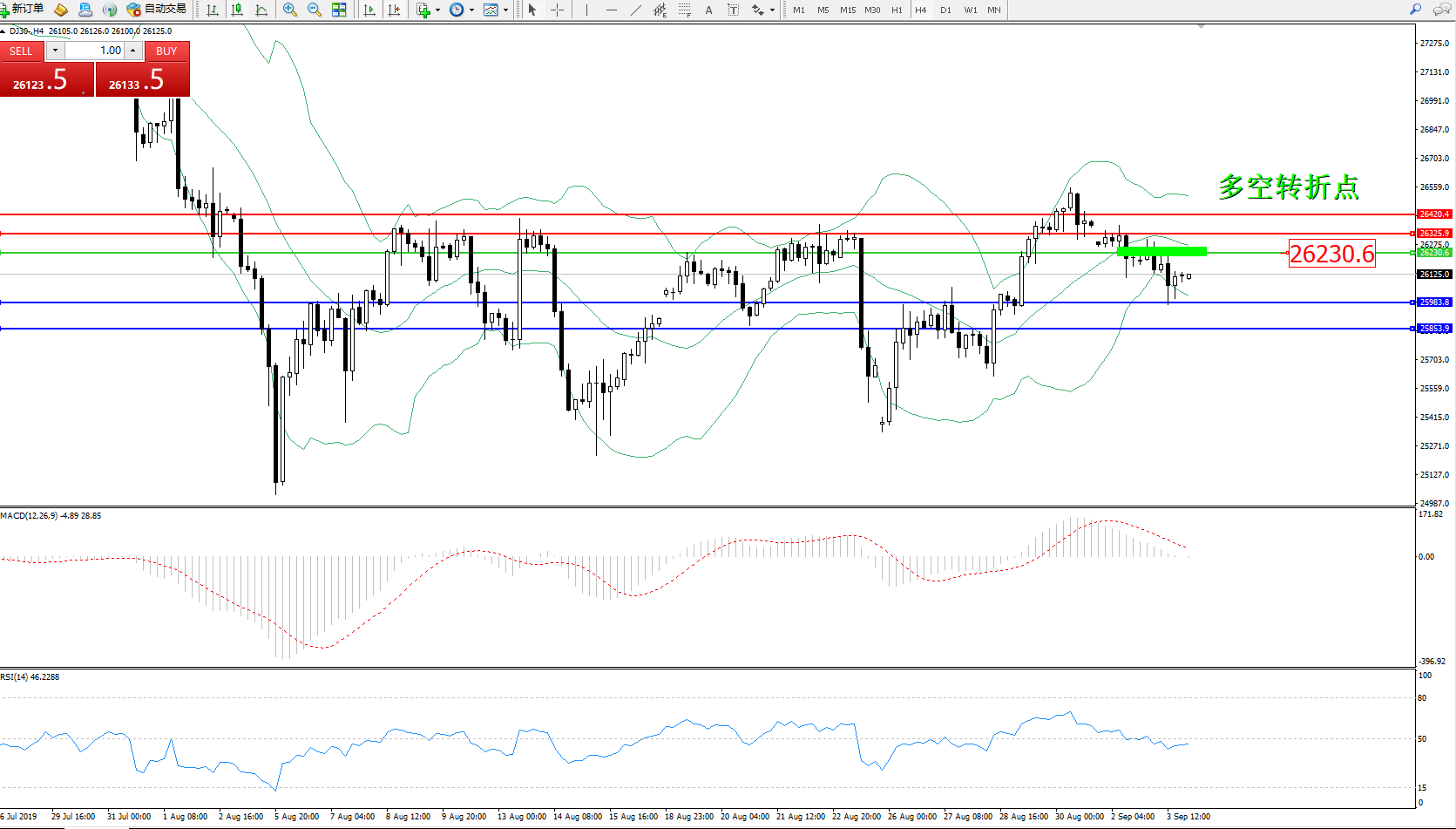Open the tile windows layout icon
This screenshot has width=1456, height=829.
339,10
